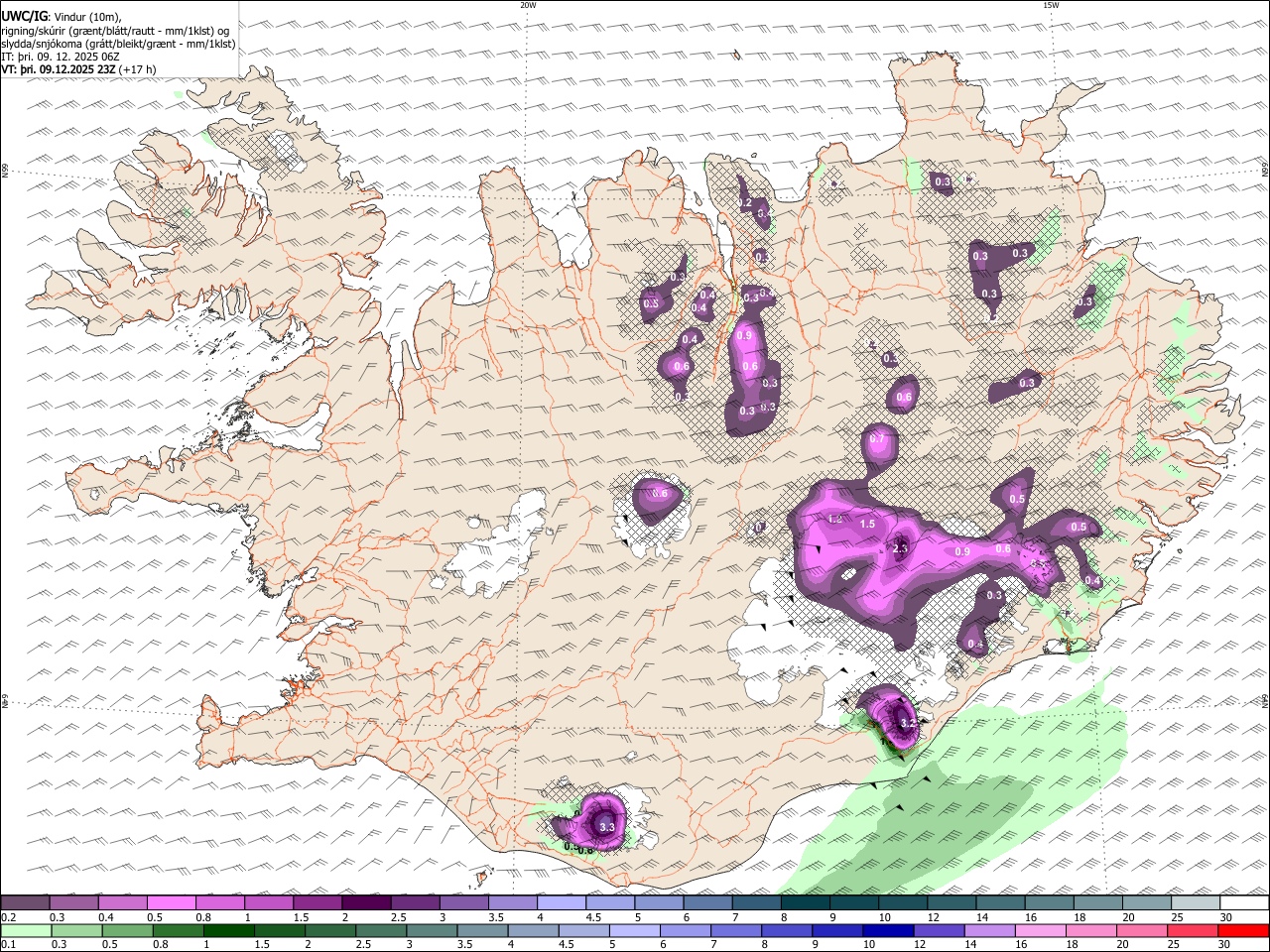
Task: Pick the mauve 0.2–0.3 swatch, purple scale
Action: 25,903
